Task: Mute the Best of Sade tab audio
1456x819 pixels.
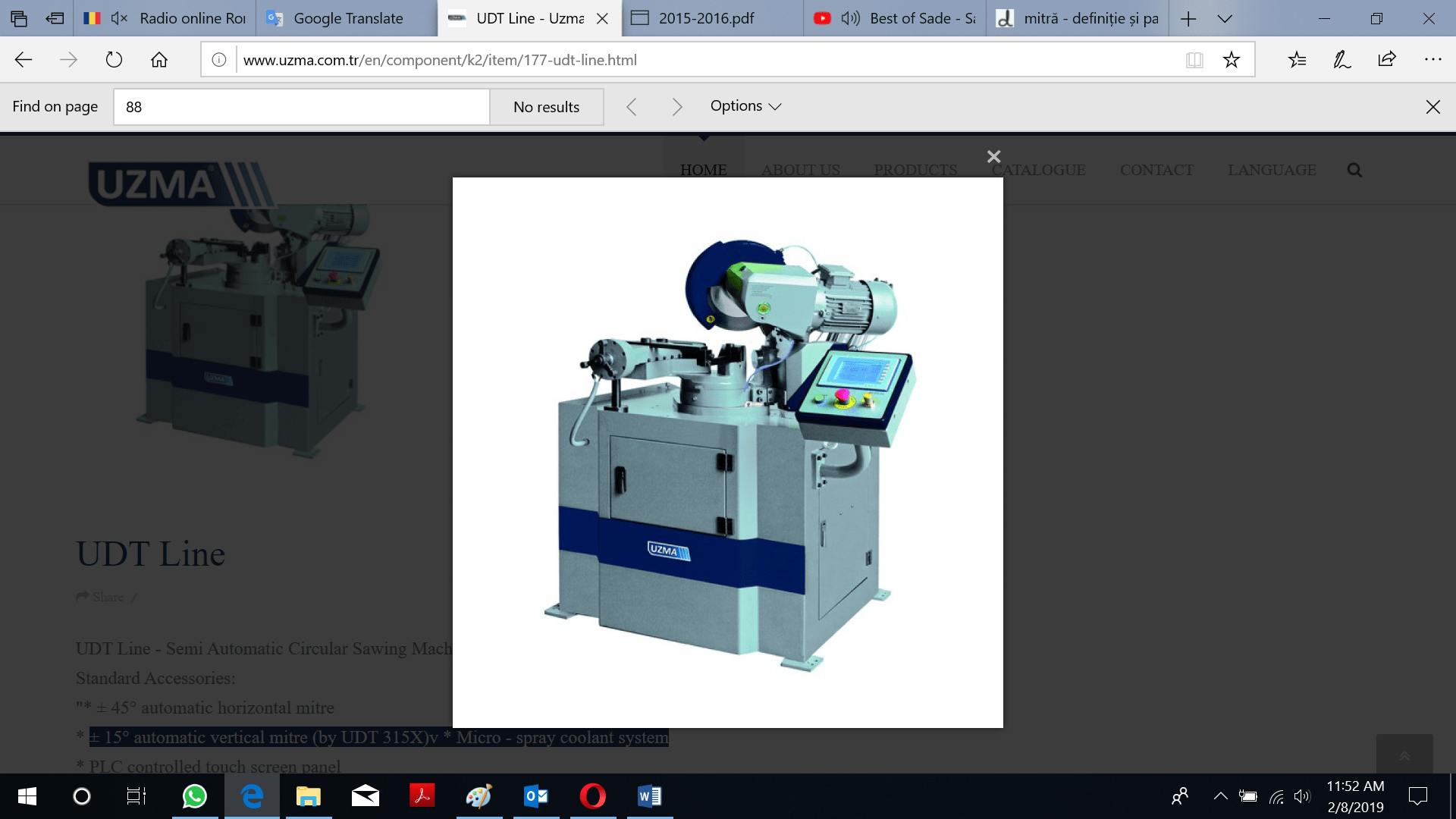Action: tap(850, 18)
